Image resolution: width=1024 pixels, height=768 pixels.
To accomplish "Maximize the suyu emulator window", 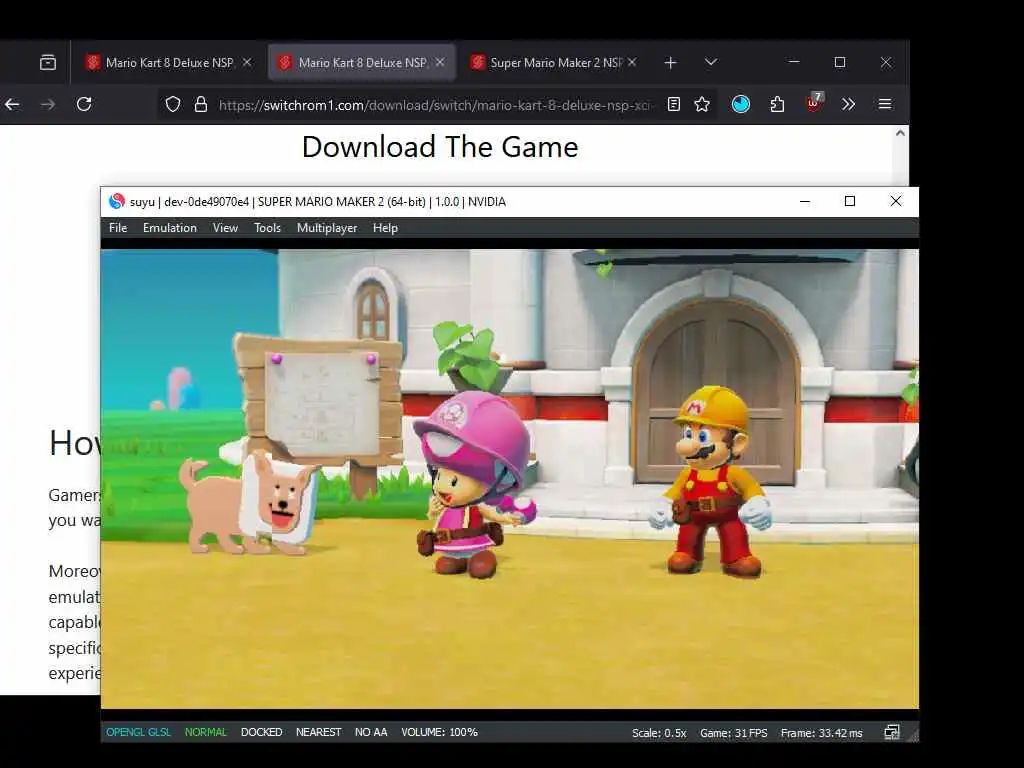I will click(850, 201).
